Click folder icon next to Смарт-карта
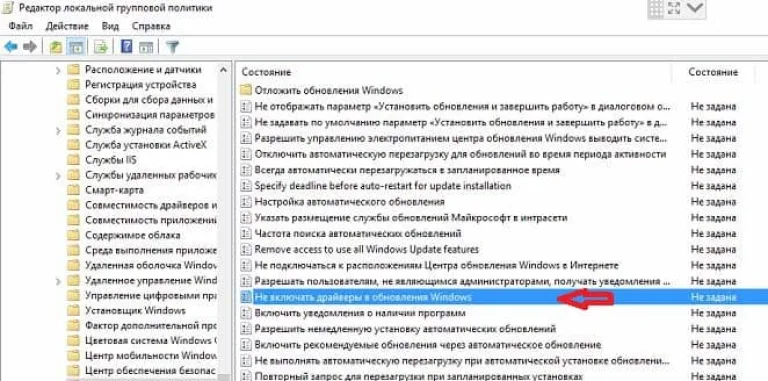768x381 pixels. pyautogui.click(x=73, y=190)
